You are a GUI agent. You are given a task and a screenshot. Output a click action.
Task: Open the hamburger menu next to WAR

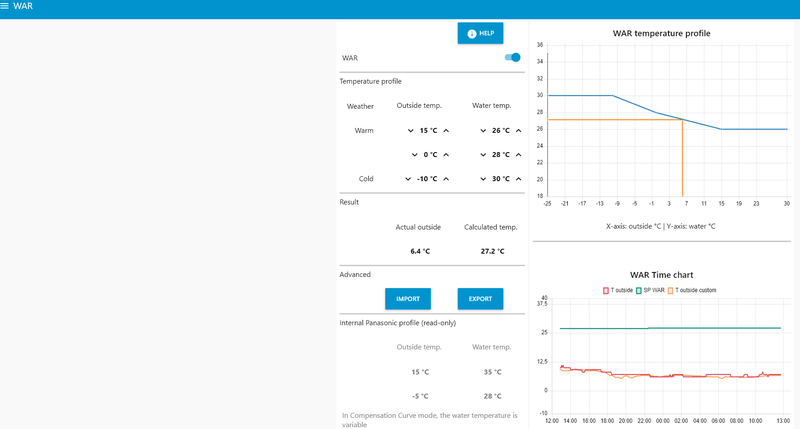[x=5, y=6]
